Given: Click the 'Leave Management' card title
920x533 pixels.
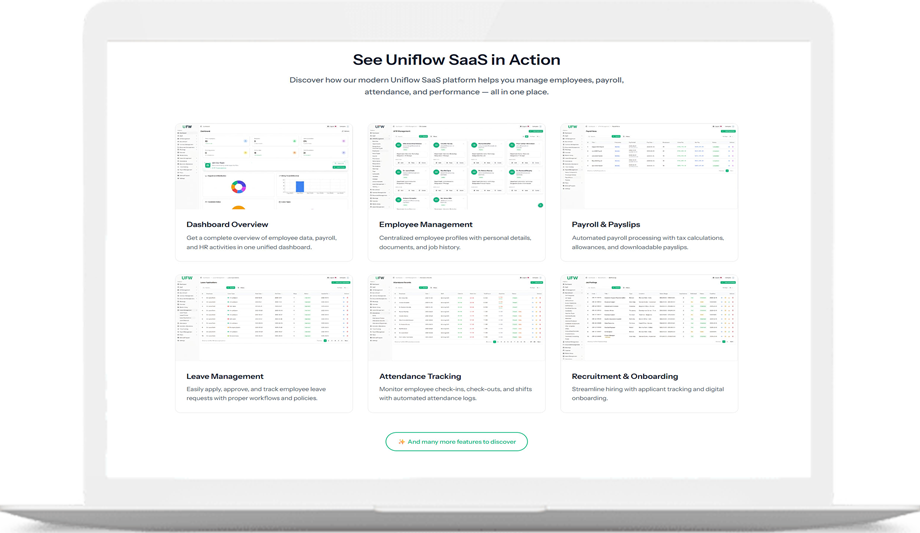Looking at the screenshot, I should click(x=225, y=376).
